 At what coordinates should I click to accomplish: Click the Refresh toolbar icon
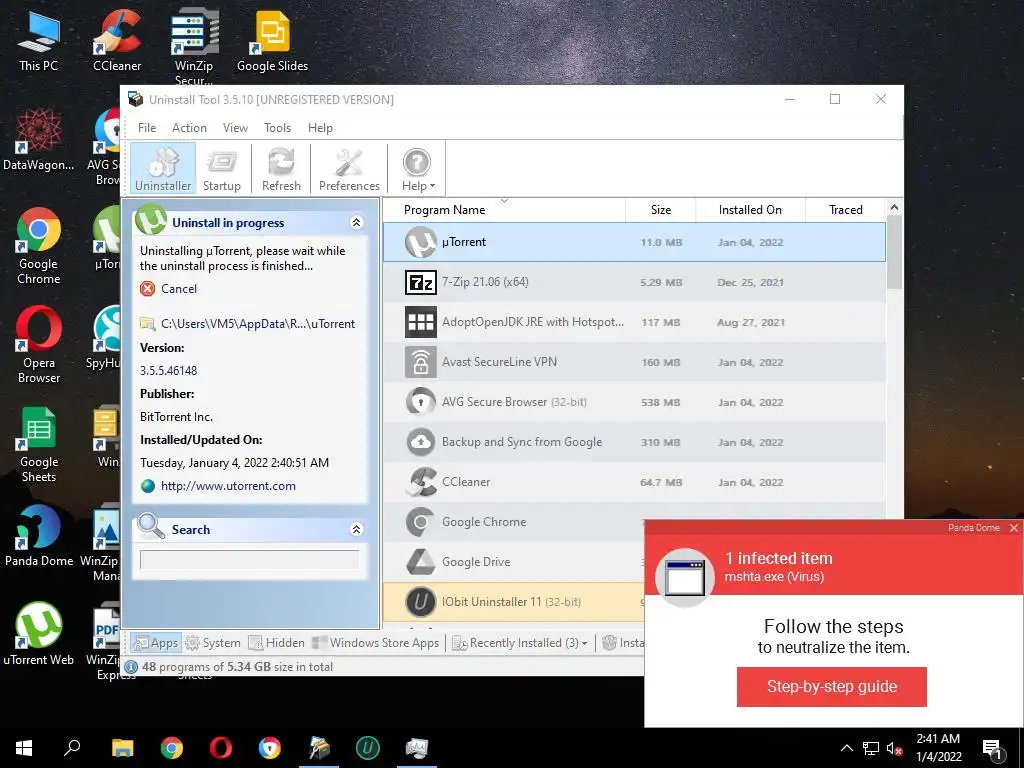[281, 168]
